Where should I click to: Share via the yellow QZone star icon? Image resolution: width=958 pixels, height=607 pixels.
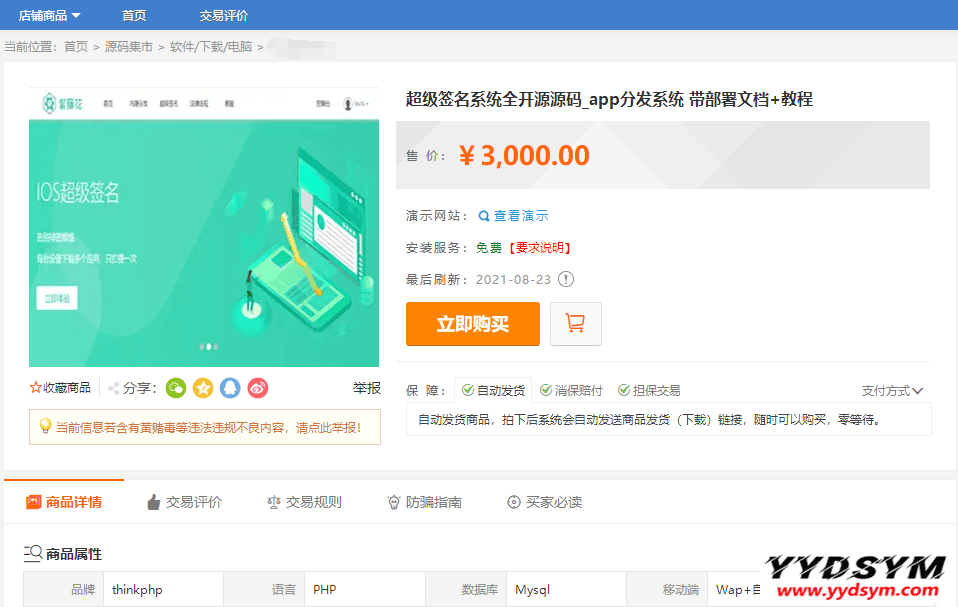(x=203, y=388)
